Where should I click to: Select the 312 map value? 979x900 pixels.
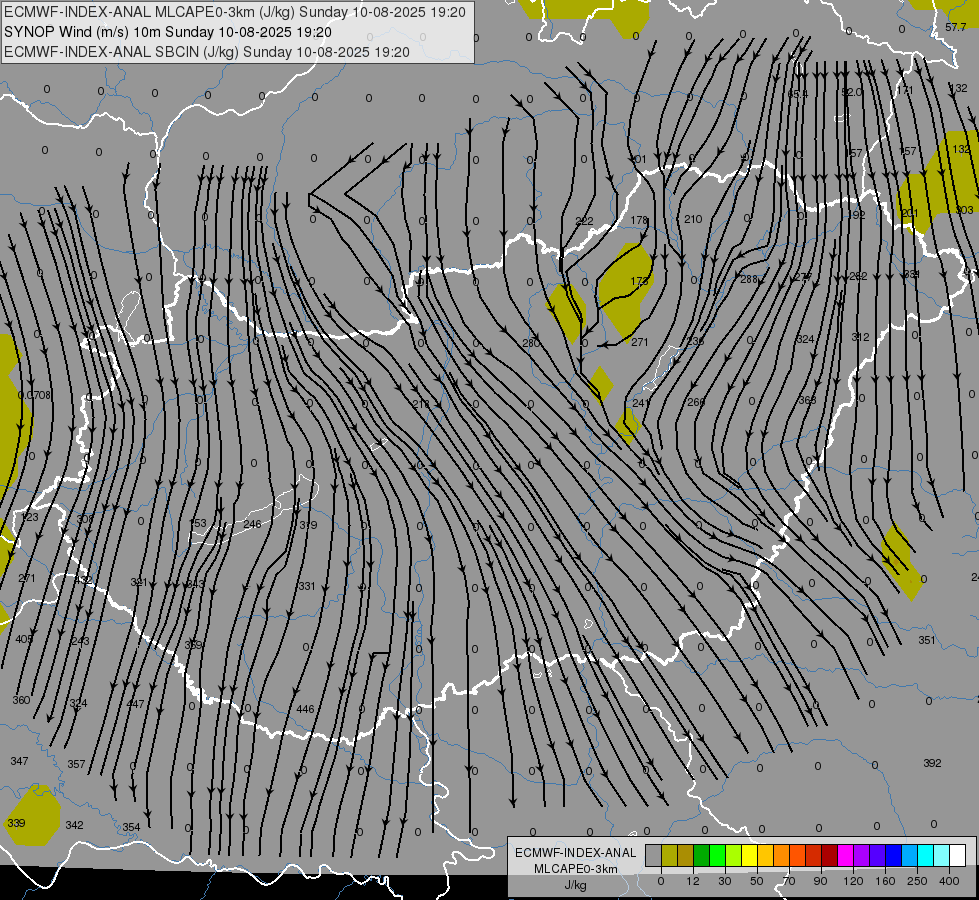pyautogui.click(x=860, y=337)
